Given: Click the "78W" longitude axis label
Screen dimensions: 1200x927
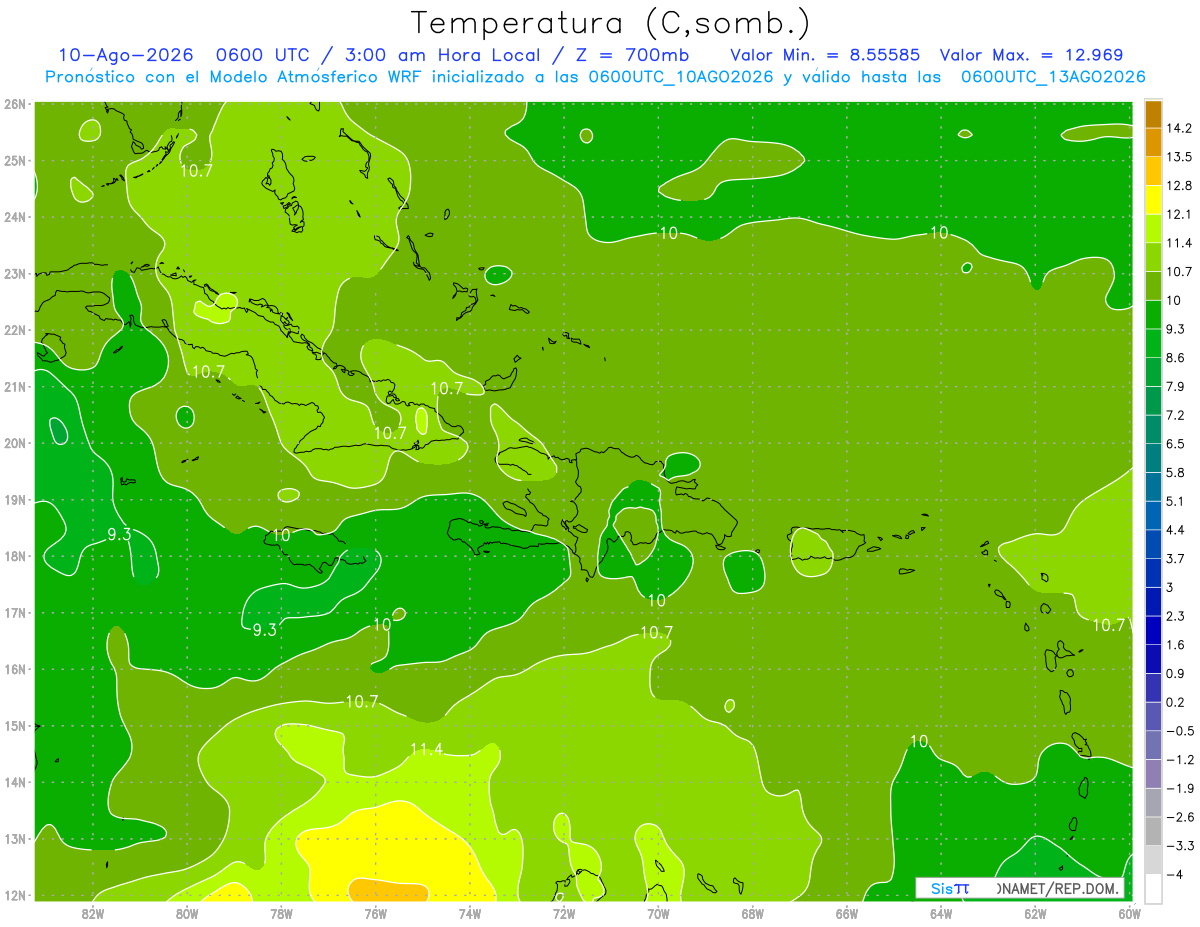Looking at the screenshot, I should 281,914.
